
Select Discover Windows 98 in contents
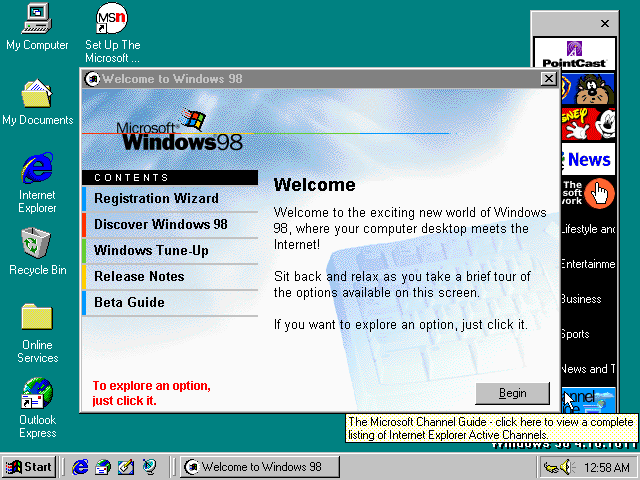pos(170,225)
